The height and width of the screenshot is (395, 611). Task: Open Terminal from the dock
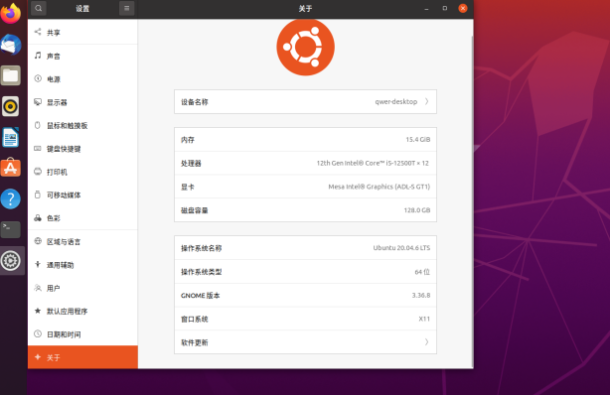pos(11,229)
